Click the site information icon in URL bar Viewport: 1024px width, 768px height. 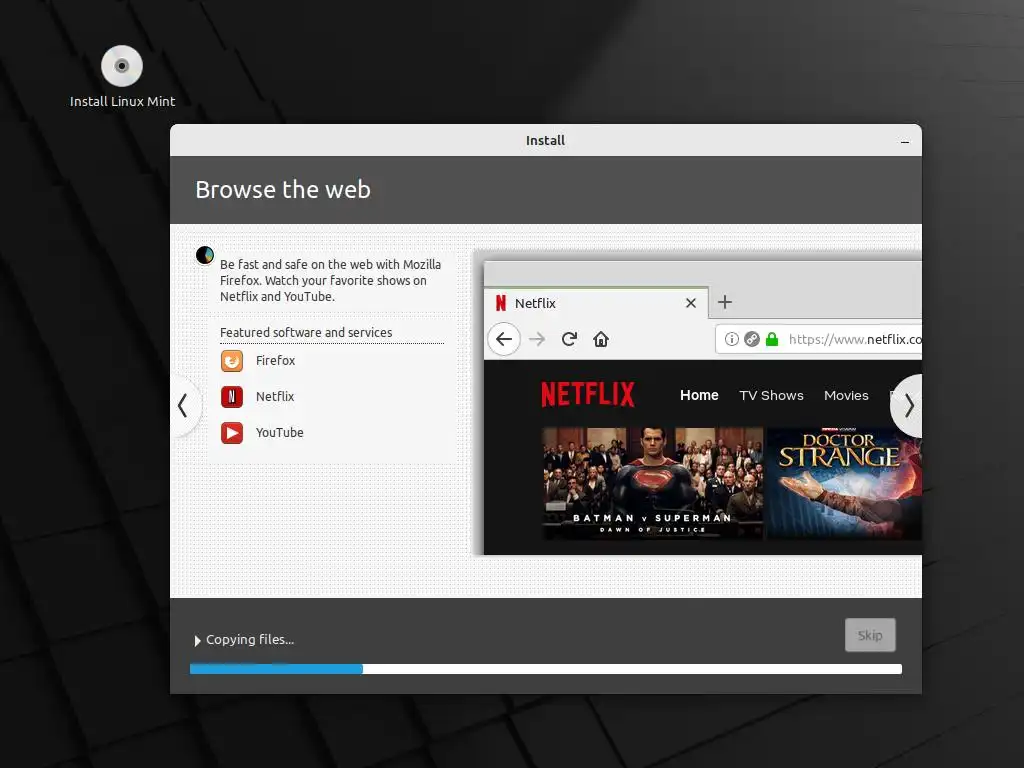(732, 339)
